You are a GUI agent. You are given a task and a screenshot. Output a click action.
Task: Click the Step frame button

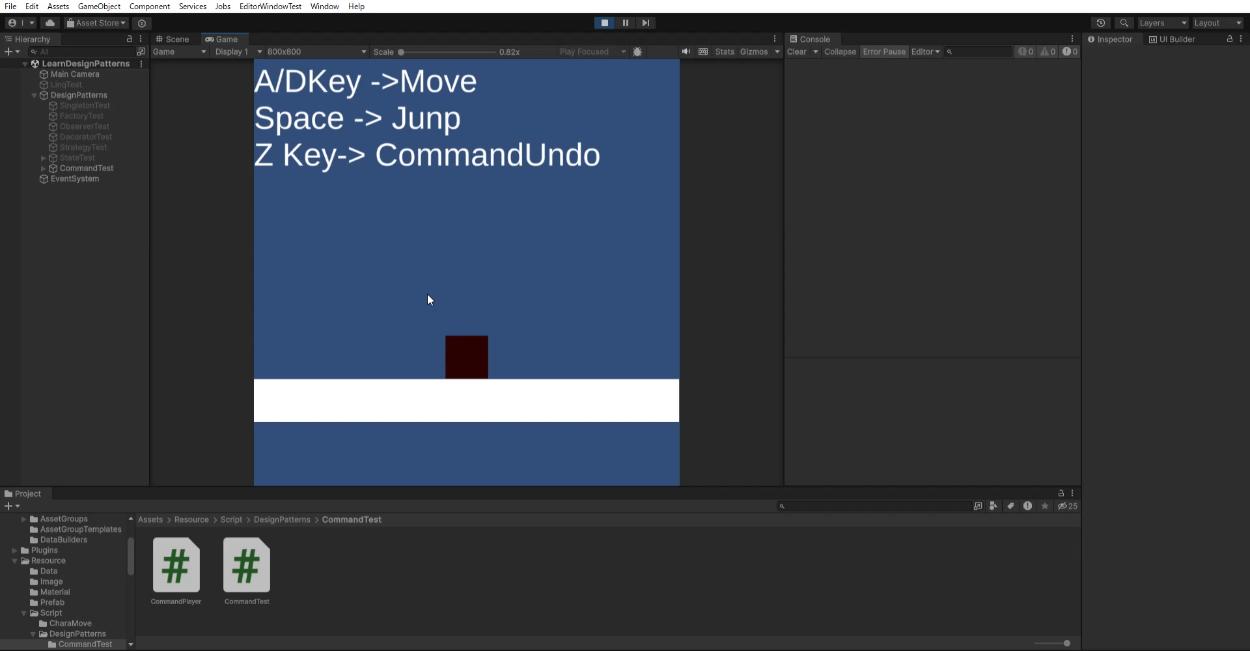click(x=646, y=23)
